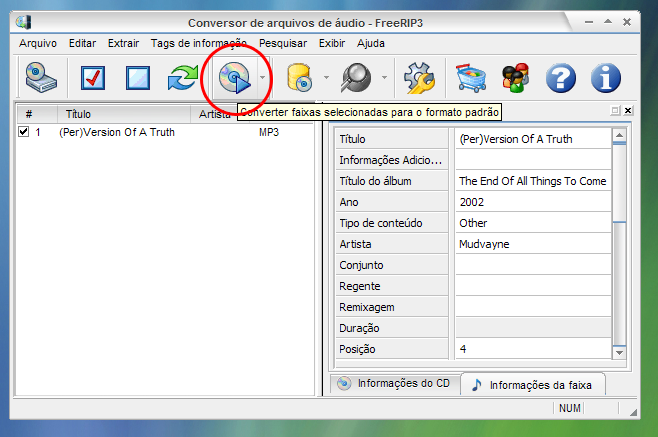The image size is (658, 437).
Task: Switch to the Informações do CD tab
Action: (395, 383)
